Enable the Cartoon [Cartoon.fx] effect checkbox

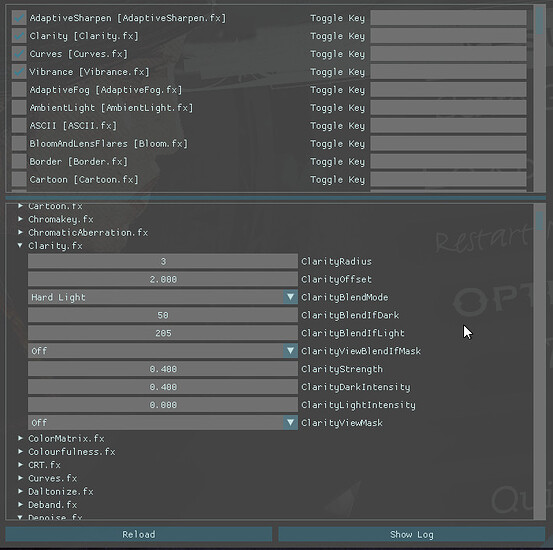point(19,180)
